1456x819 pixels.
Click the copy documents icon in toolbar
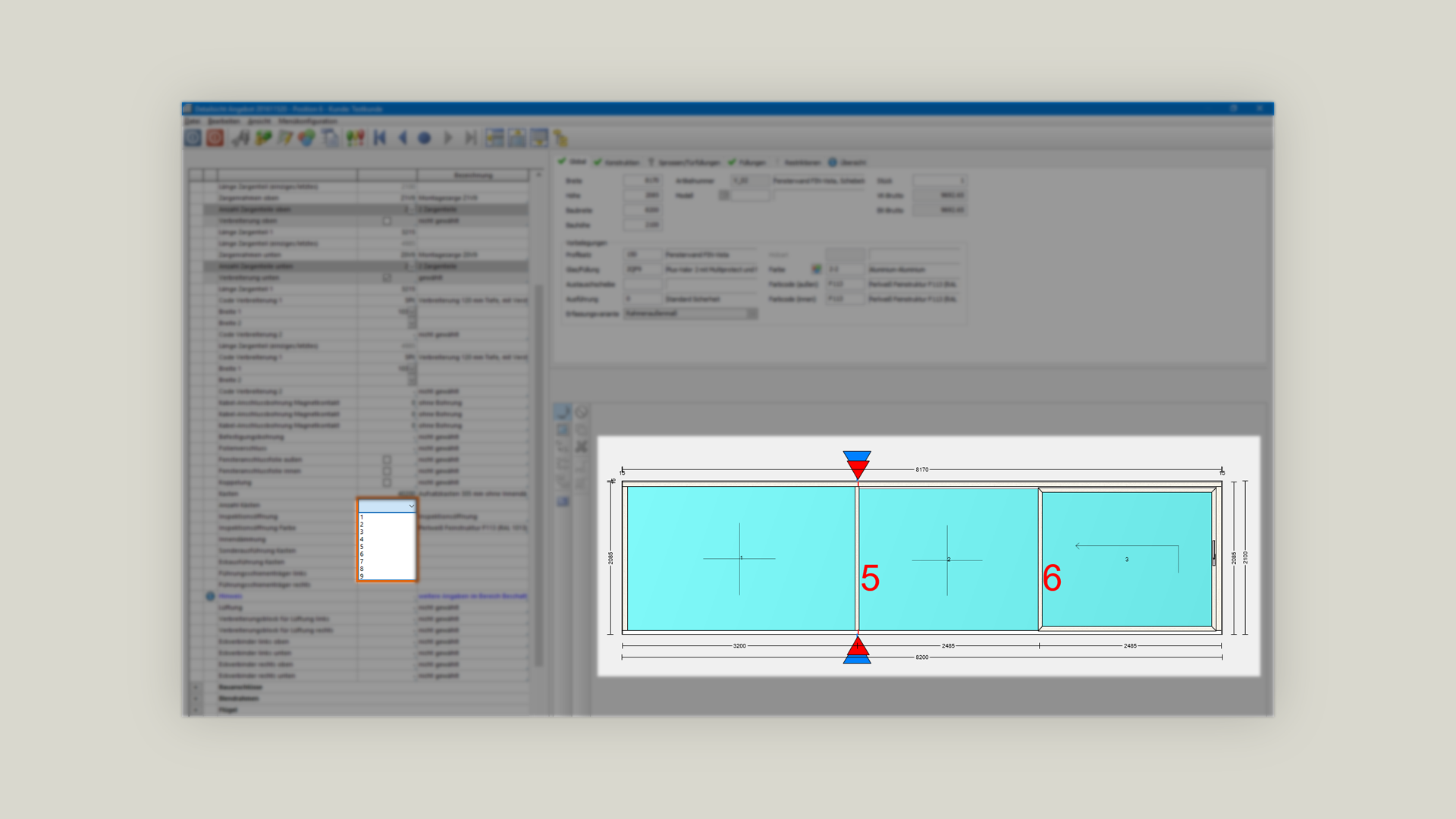[x=330, y=138]
